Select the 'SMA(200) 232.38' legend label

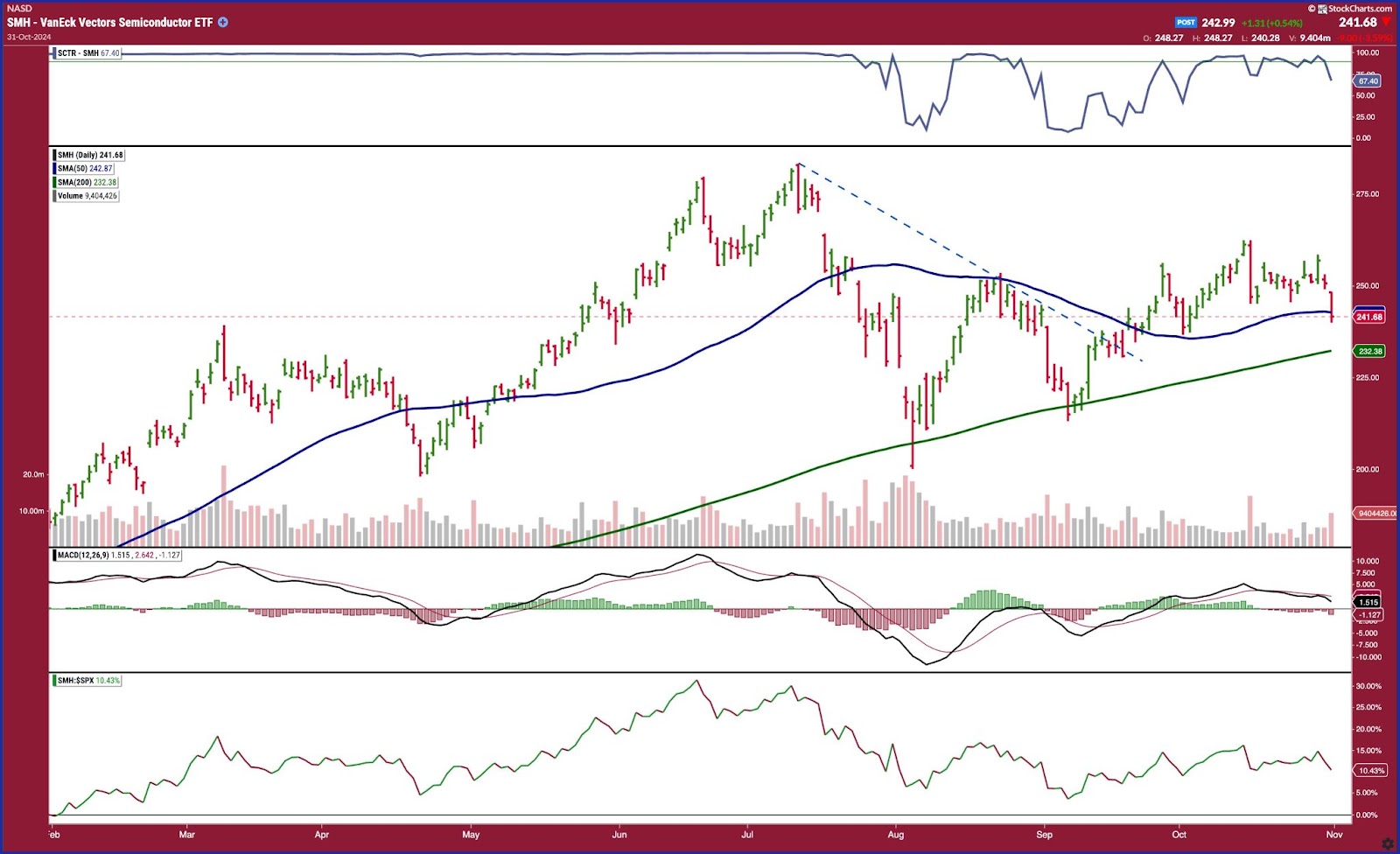coord(85,182)
